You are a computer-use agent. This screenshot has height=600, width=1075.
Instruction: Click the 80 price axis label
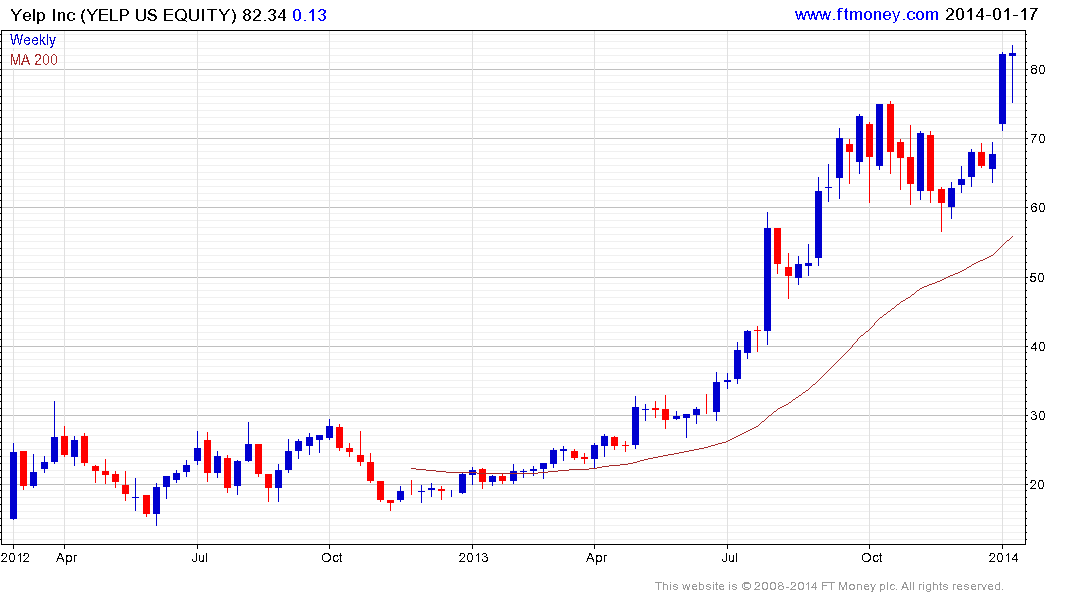1037,69
